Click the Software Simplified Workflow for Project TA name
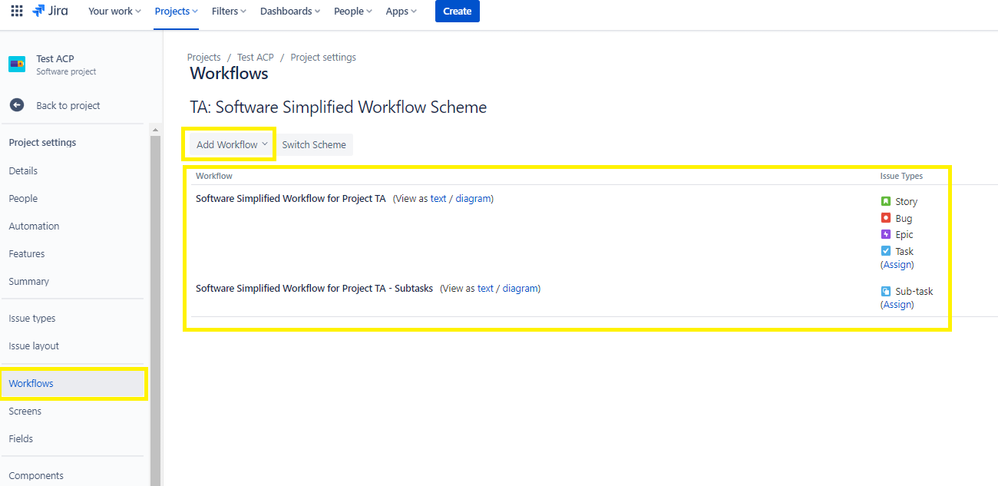 [291, 198]
